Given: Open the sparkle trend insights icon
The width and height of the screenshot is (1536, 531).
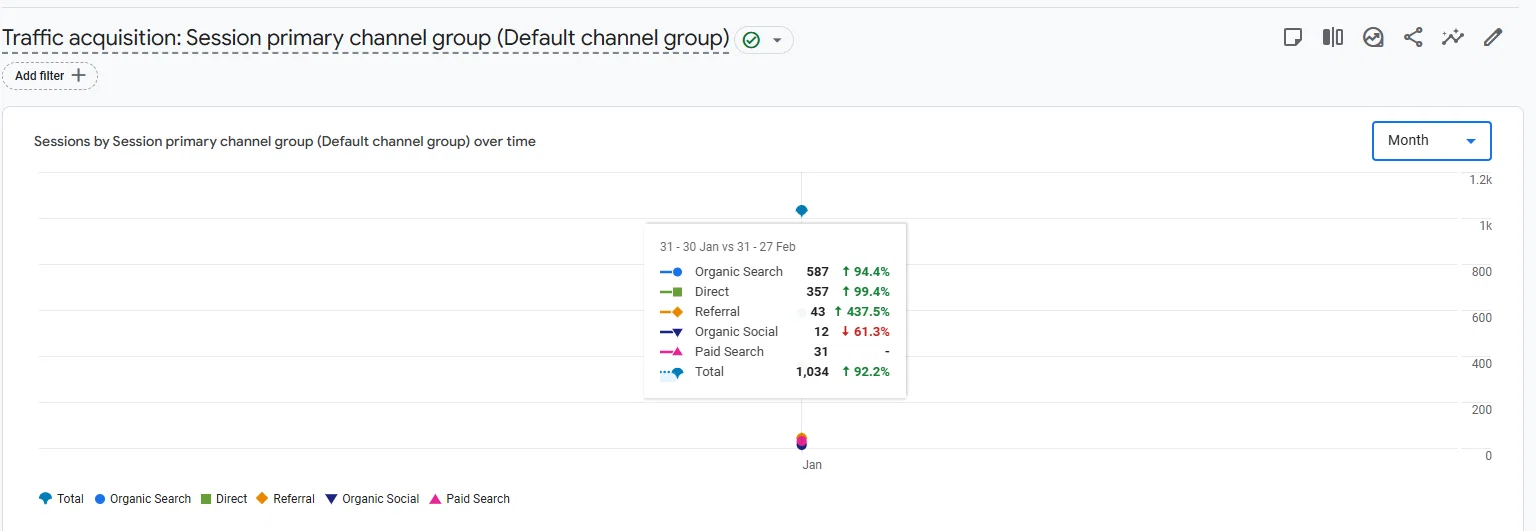Looking at the screenshot, I should click(1452, 38).
